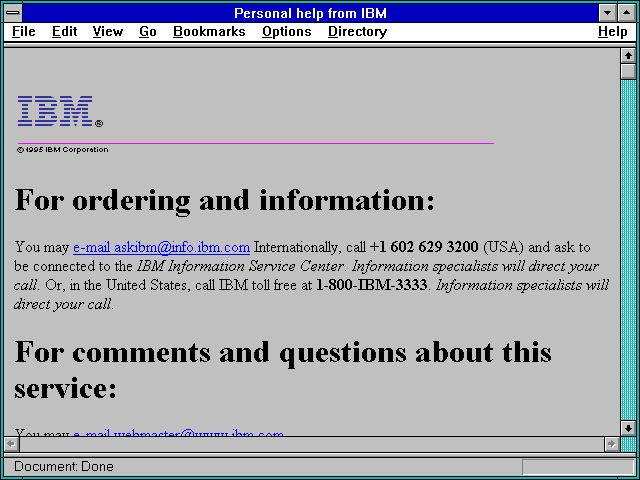This screenshot has height=480, width=640.
Task: Click the minimize window down-arrow button
Action: click(607, 13)
